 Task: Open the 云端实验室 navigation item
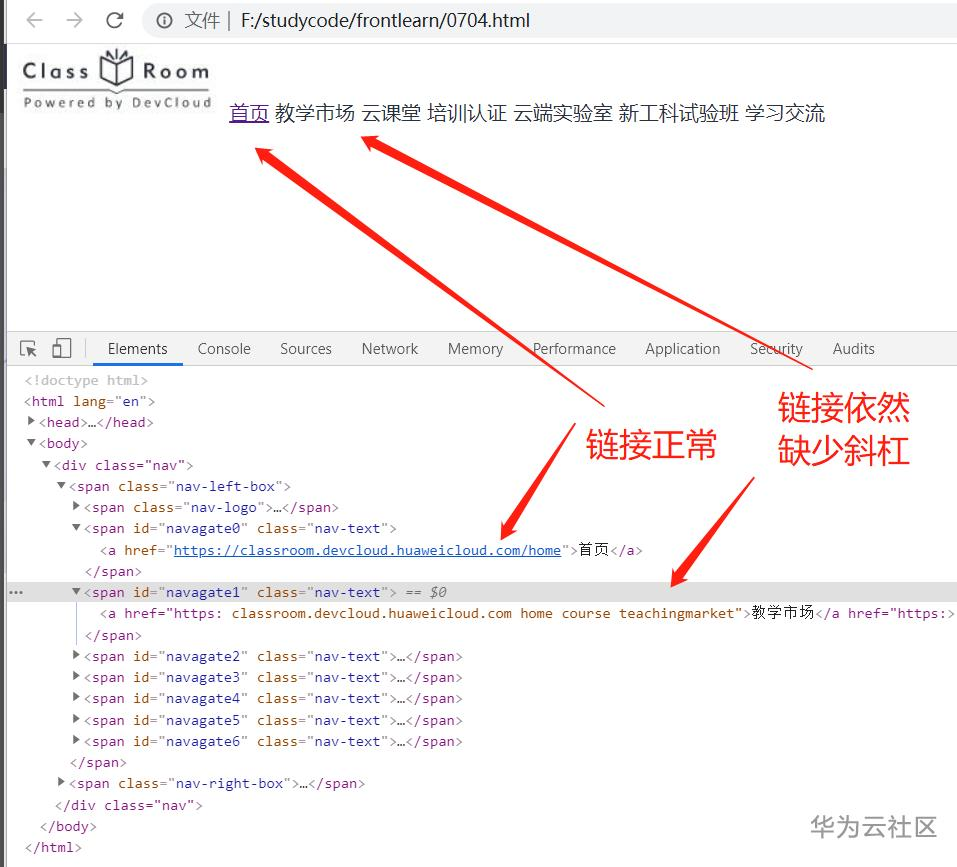[563, 113]
